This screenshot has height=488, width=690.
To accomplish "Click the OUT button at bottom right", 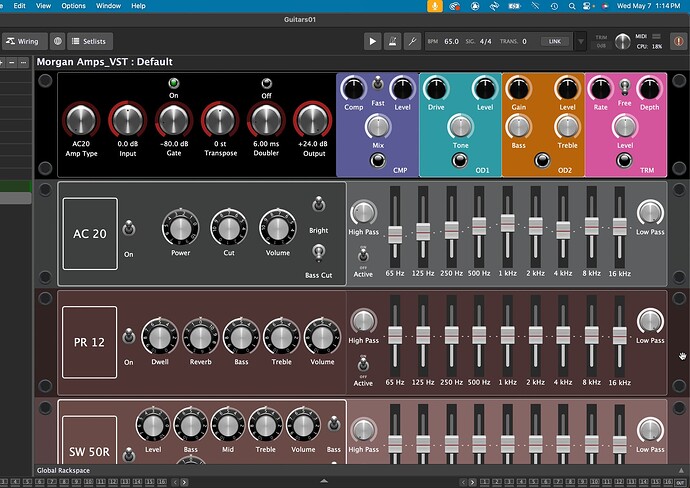I will 680,482.
